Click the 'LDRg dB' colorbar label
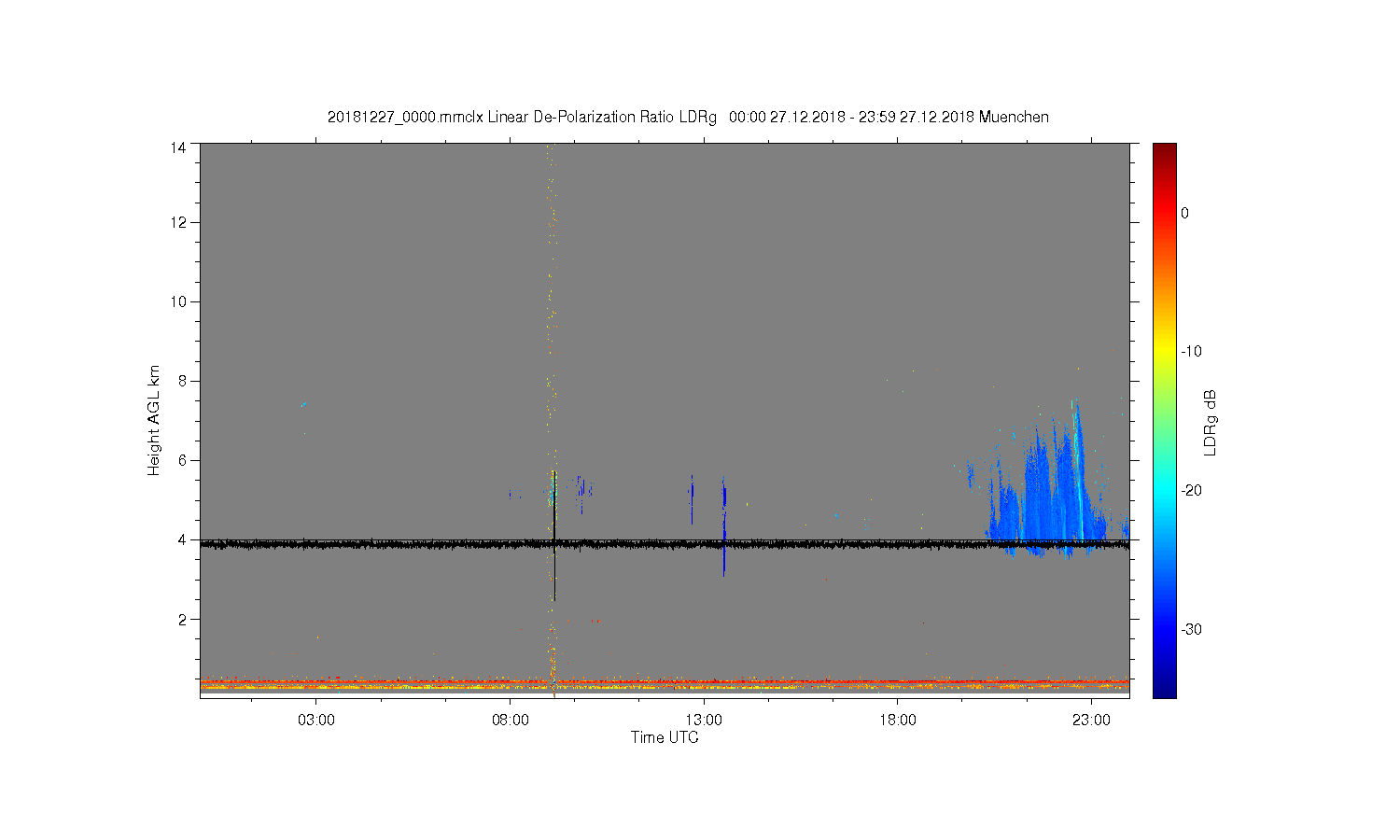 coord(1211,422)
